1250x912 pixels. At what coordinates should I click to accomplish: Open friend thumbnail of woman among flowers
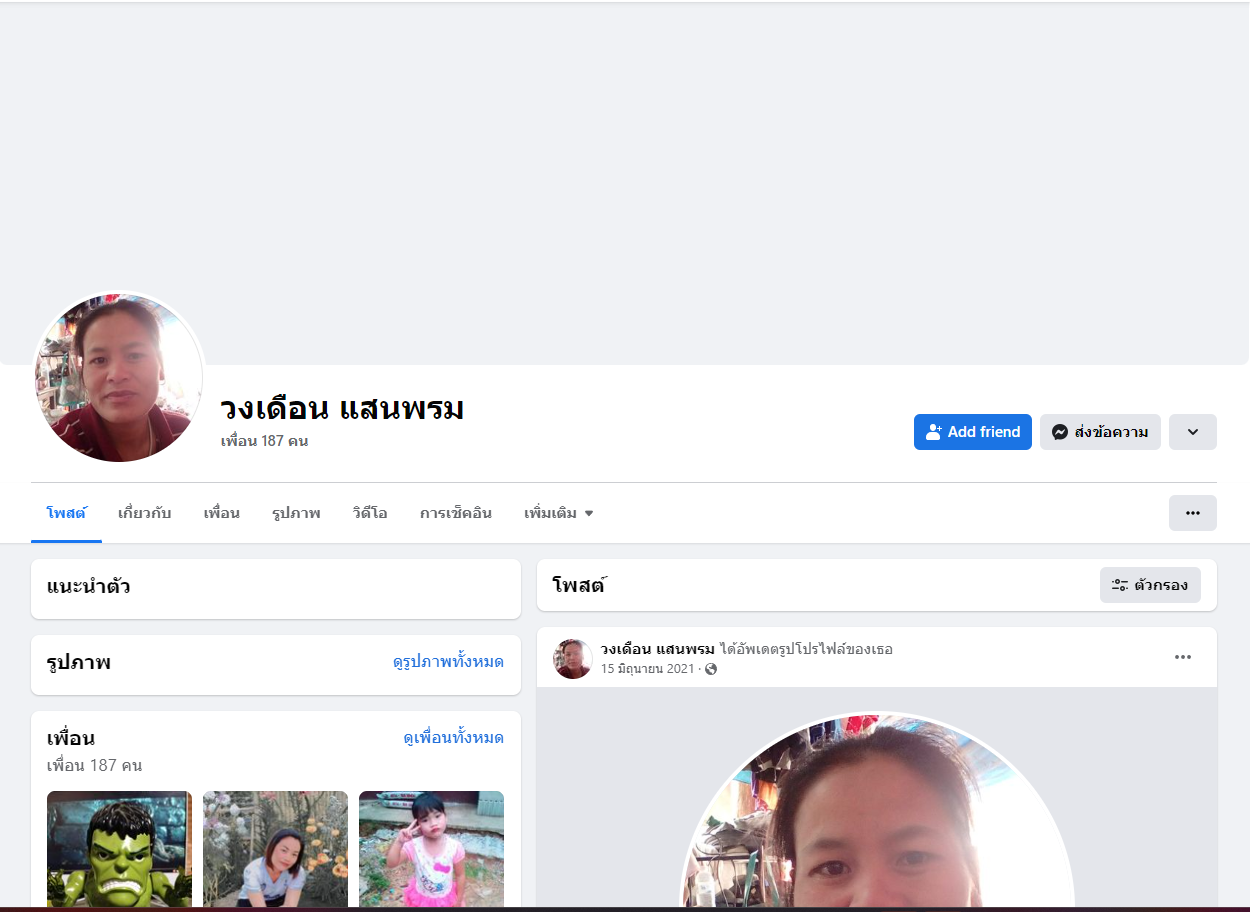pyautogui.click(x=275, y=849)
